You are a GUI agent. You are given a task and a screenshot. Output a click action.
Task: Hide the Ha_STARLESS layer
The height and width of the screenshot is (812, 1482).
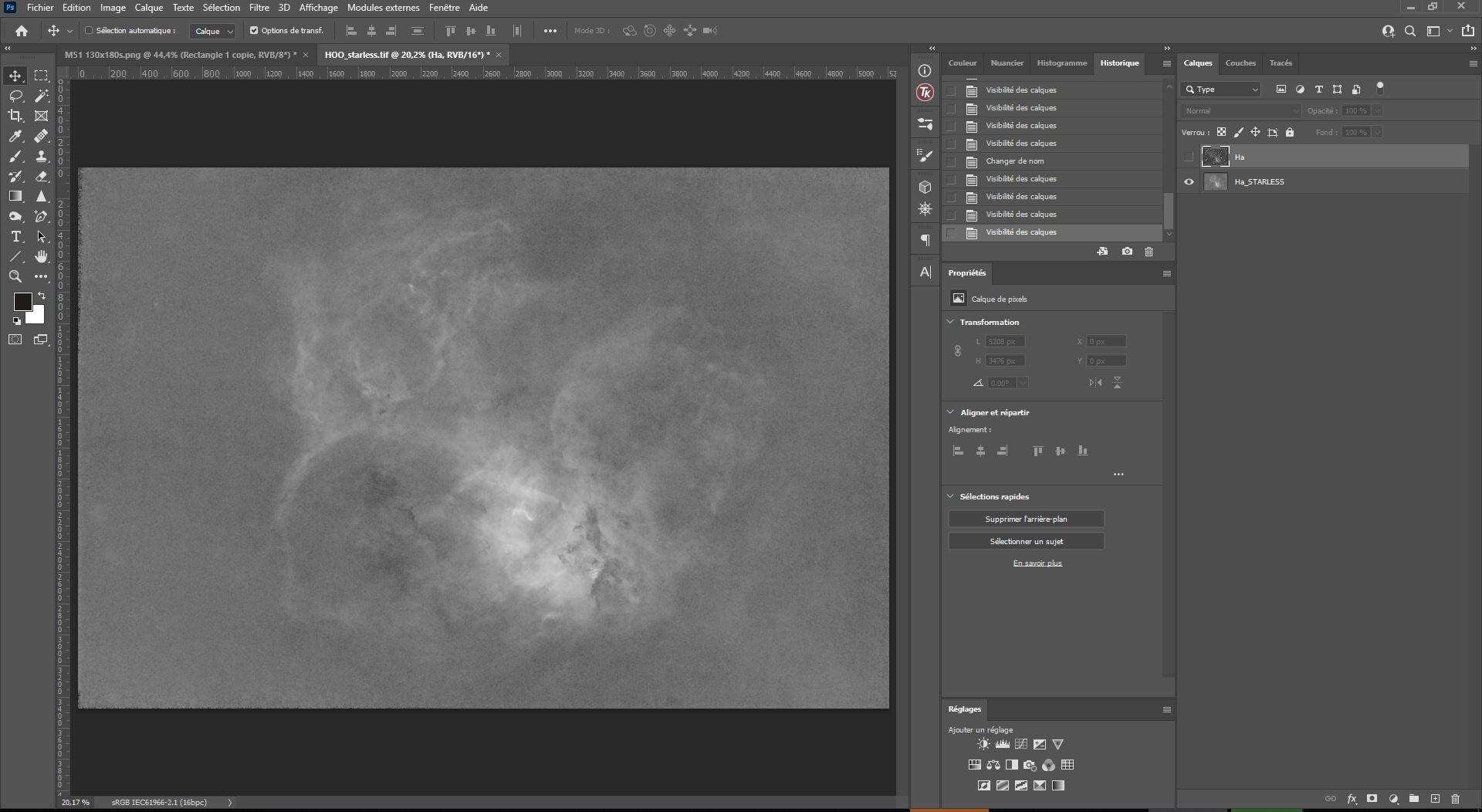pyautogui.click(x=1189, y=182)
